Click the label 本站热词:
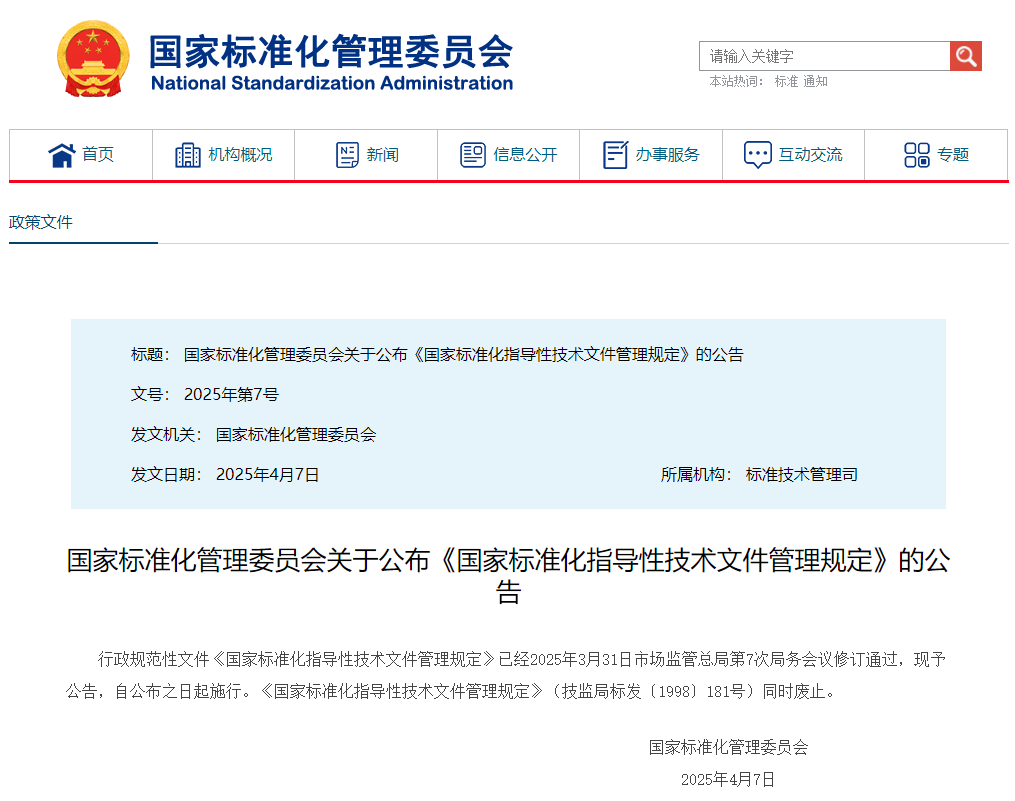This screenshot has width=1015, height=801. (737, 82)
